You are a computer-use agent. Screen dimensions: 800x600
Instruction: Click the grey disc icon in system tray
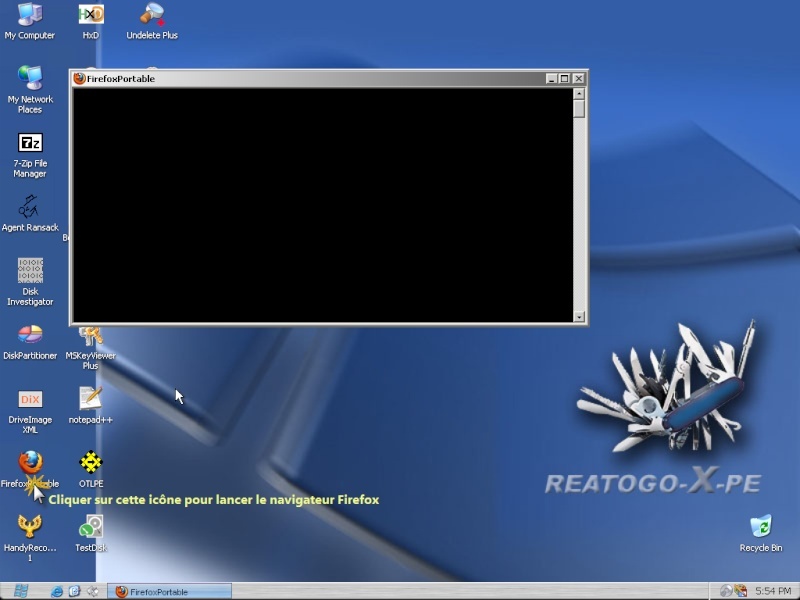point(726,591)
